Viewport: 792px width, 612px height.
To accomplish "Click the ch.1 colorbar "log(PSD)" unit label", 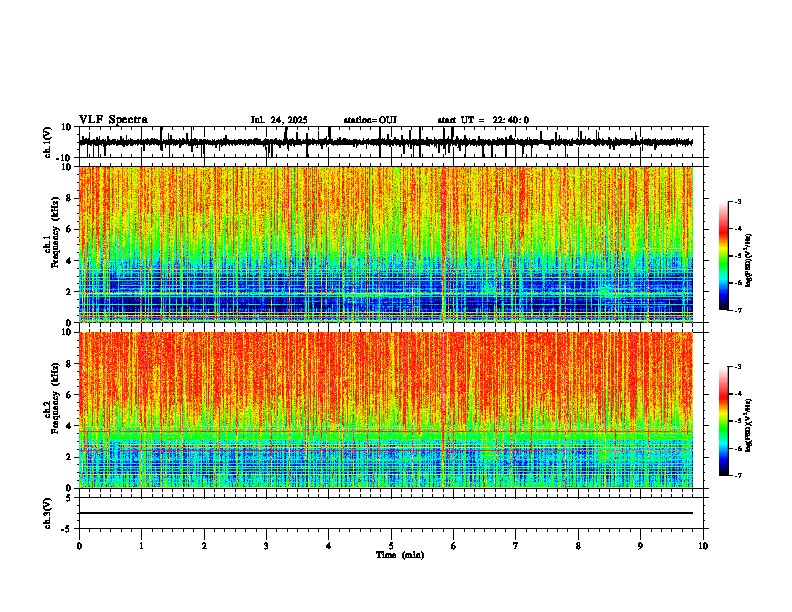I will coord(749,261).
